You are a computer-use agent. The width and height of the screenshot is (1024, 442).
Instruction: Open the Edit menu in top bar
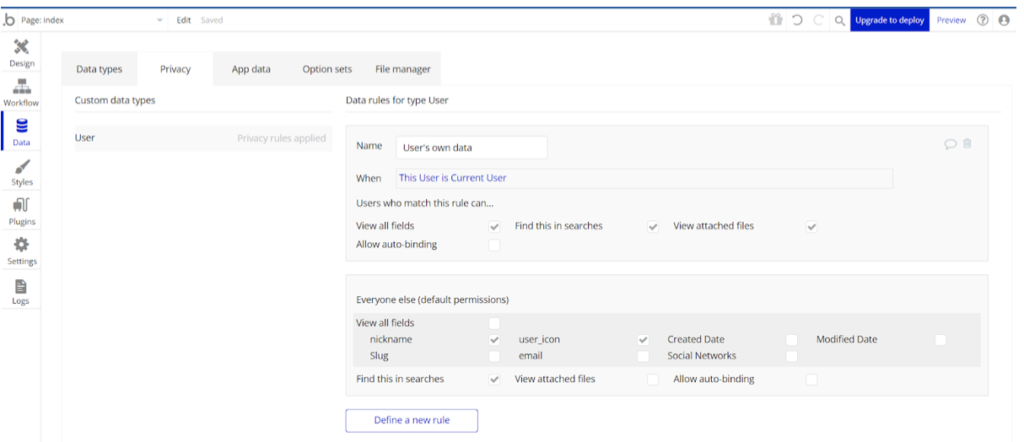[x=183, y=20]
